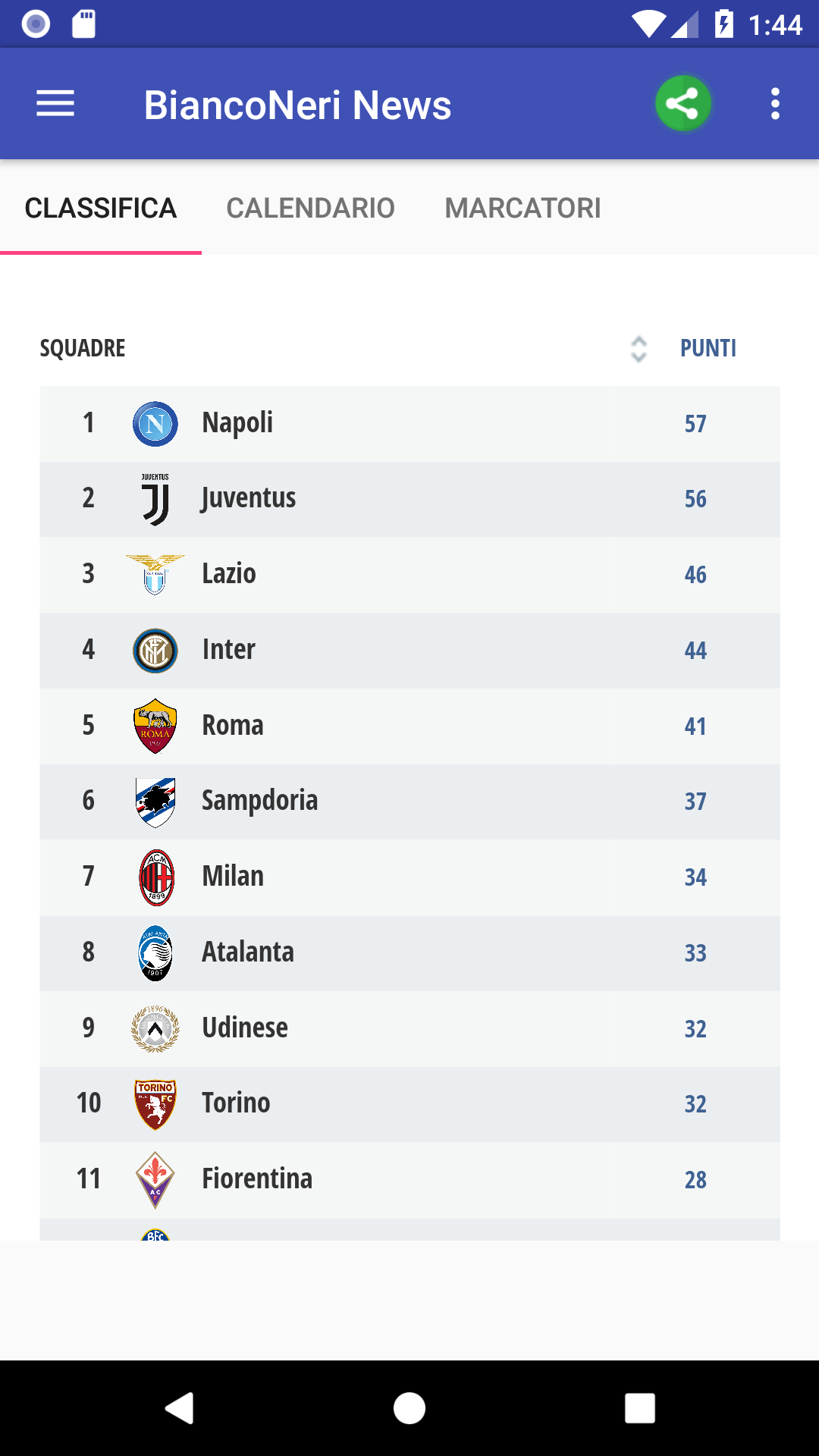Open the Fiorentina team name

click(257, 1179)
